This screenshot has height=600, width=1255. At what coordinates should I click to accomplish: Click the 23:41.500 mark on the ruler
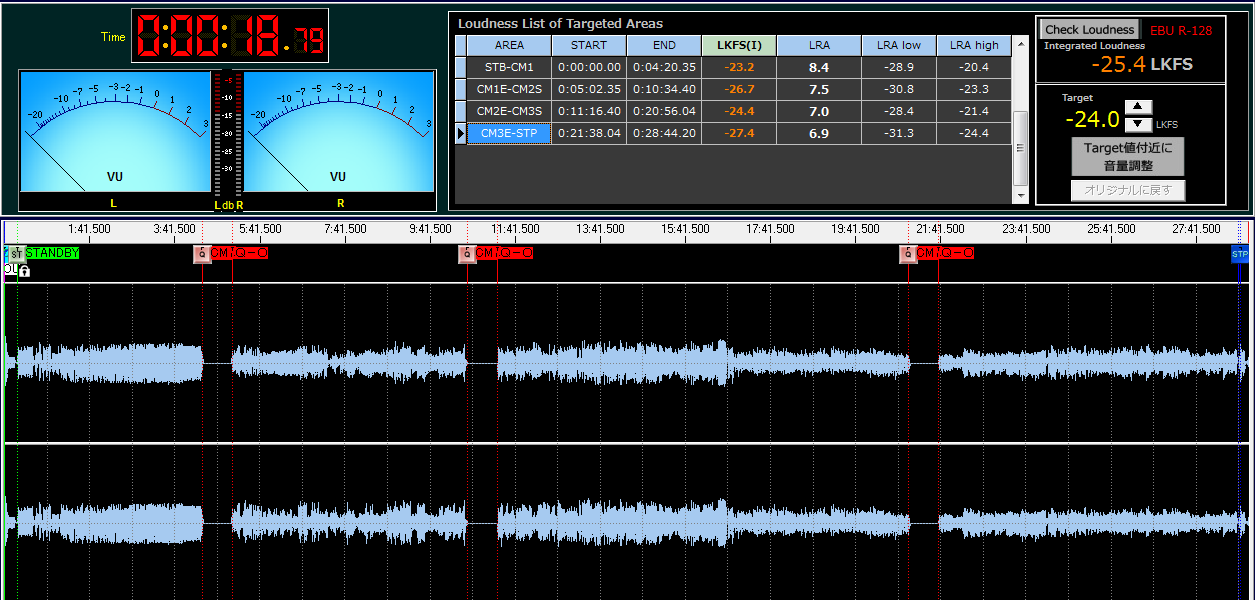(x=1026, y=229)
